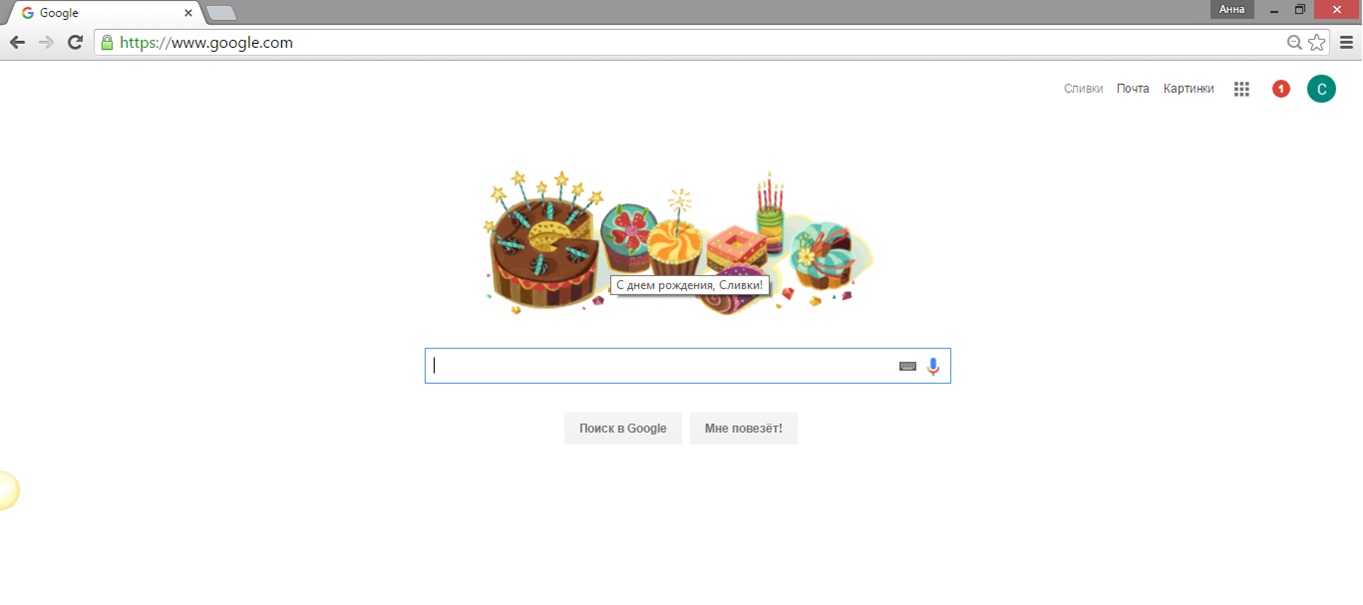This screenshot has width=1363, height=605.
Task: Open the Google apps grid
Action: coord(1242,89)
